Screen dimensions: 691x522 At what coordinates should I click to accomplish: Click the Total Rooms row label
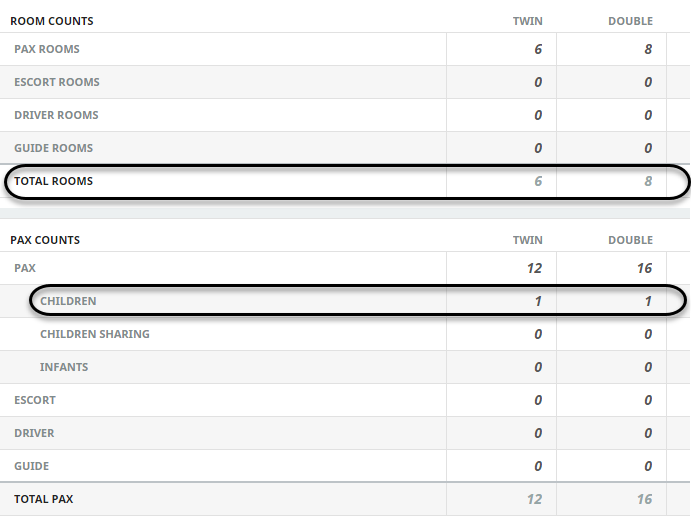tap(53, 181)
